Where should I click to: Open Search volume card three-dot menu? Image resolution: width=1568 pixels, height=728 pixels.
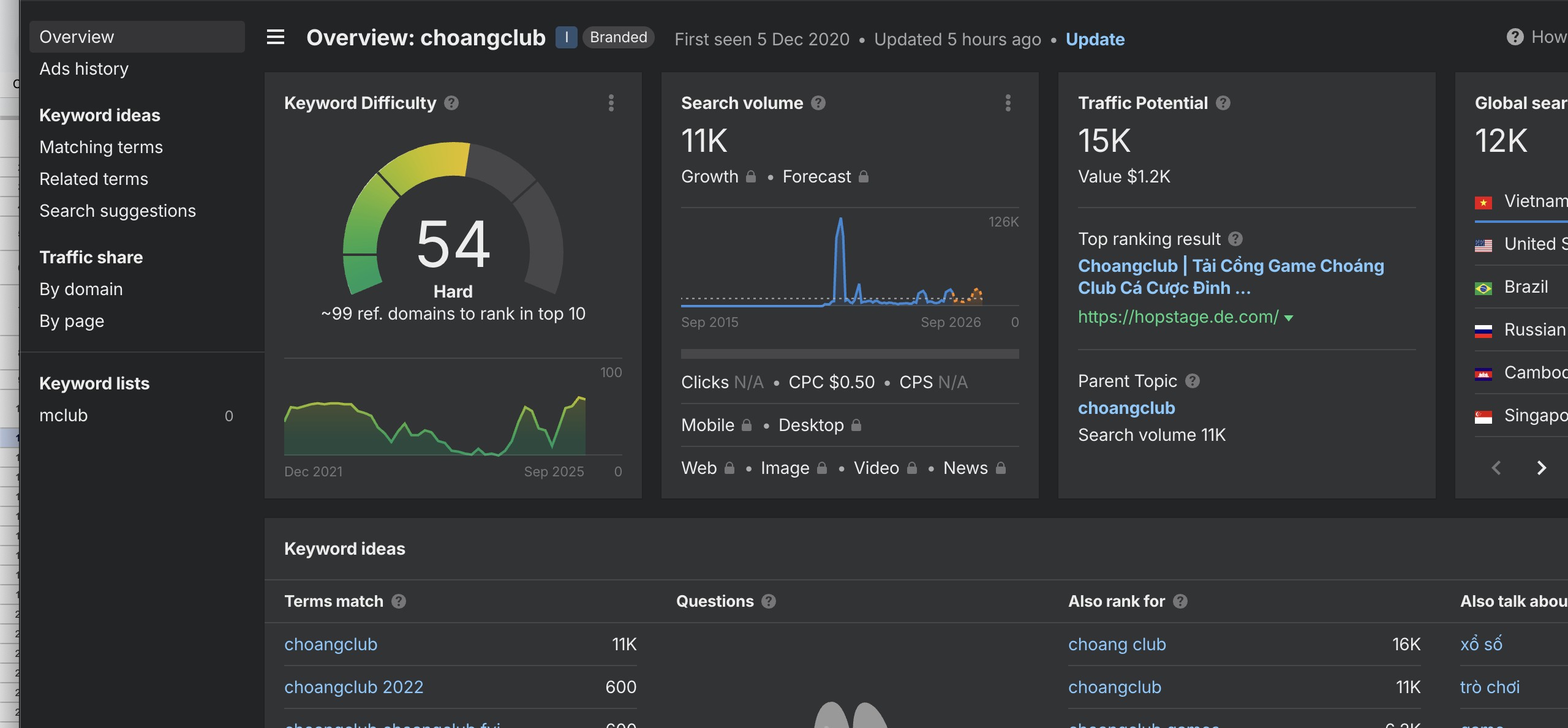coord(1008,103)
